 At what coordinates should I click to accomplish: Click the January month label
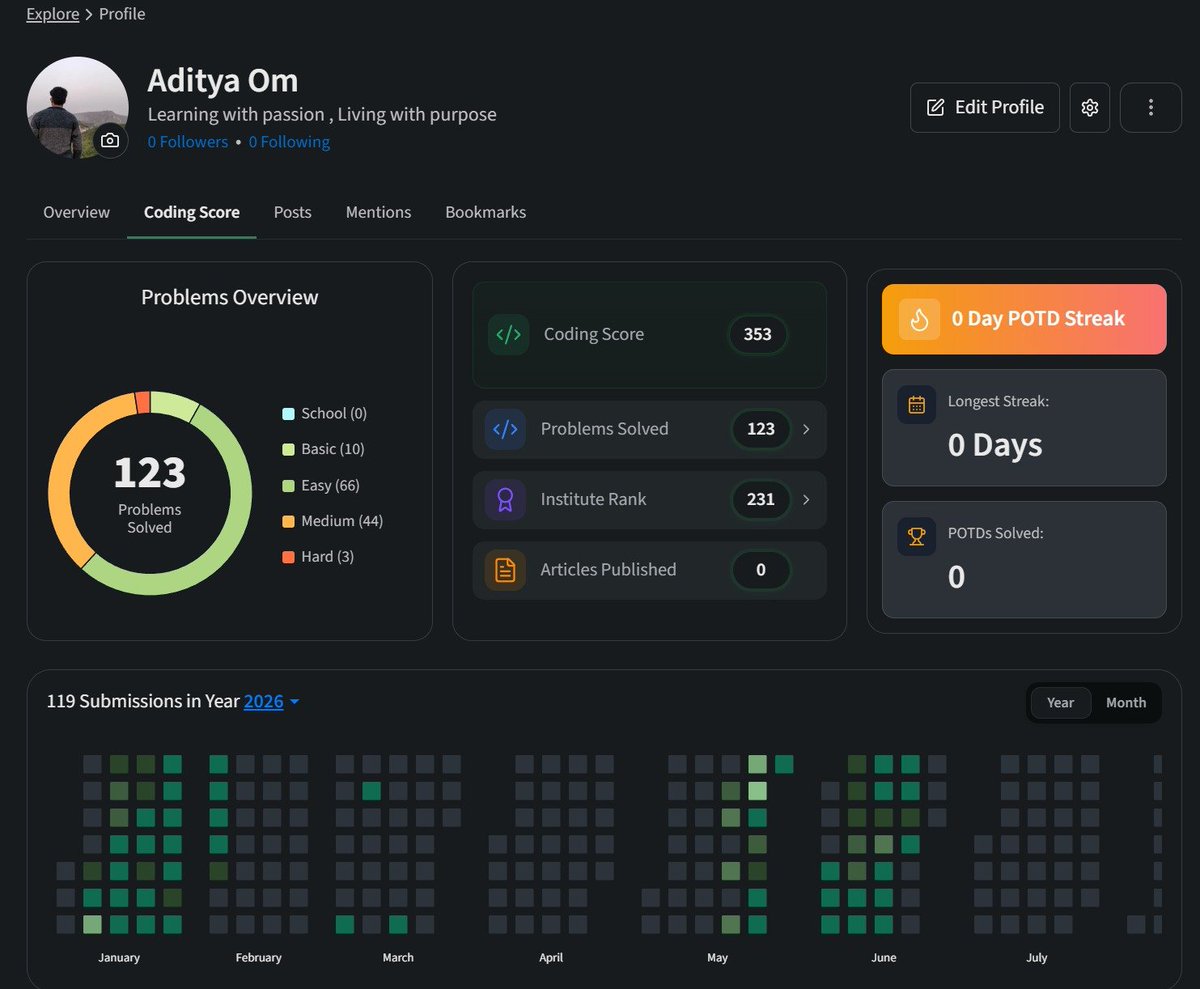[x=119, y=958]
